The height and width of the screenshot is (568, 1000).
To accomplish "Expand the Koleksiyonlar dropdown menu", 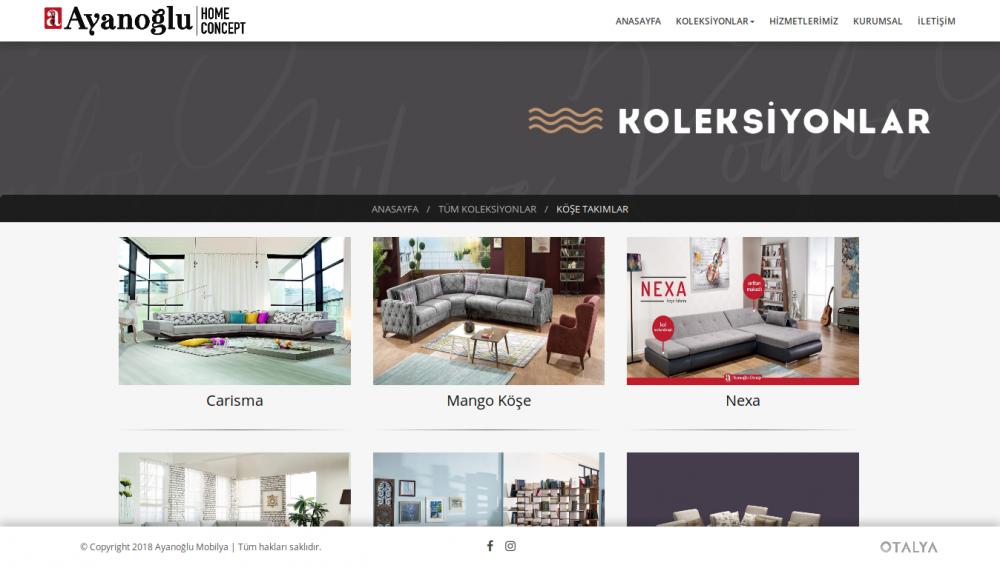I will [x=715, y=21].
